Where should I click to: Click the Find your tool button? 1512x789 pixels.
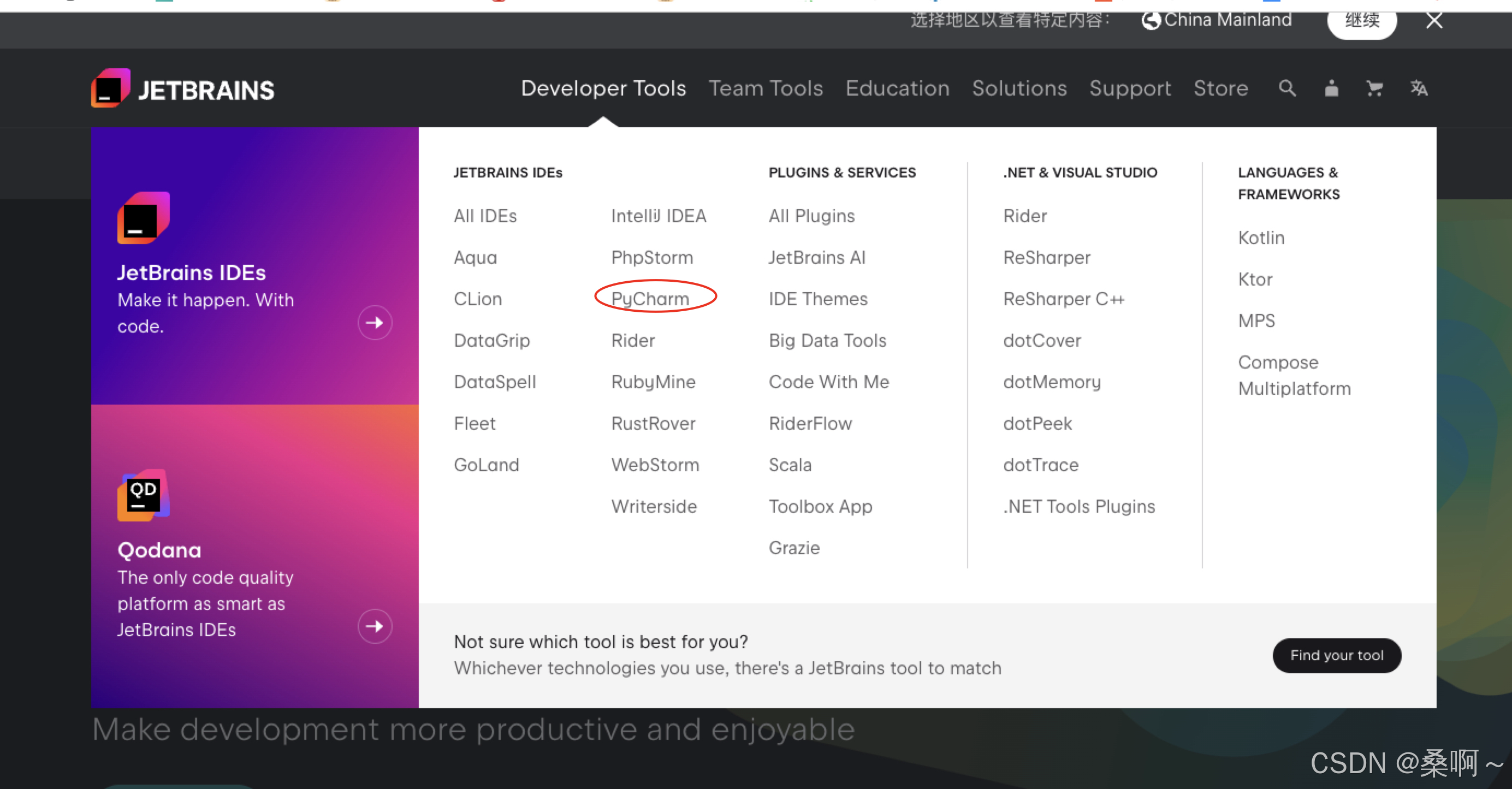click(x=1337, y=655)
